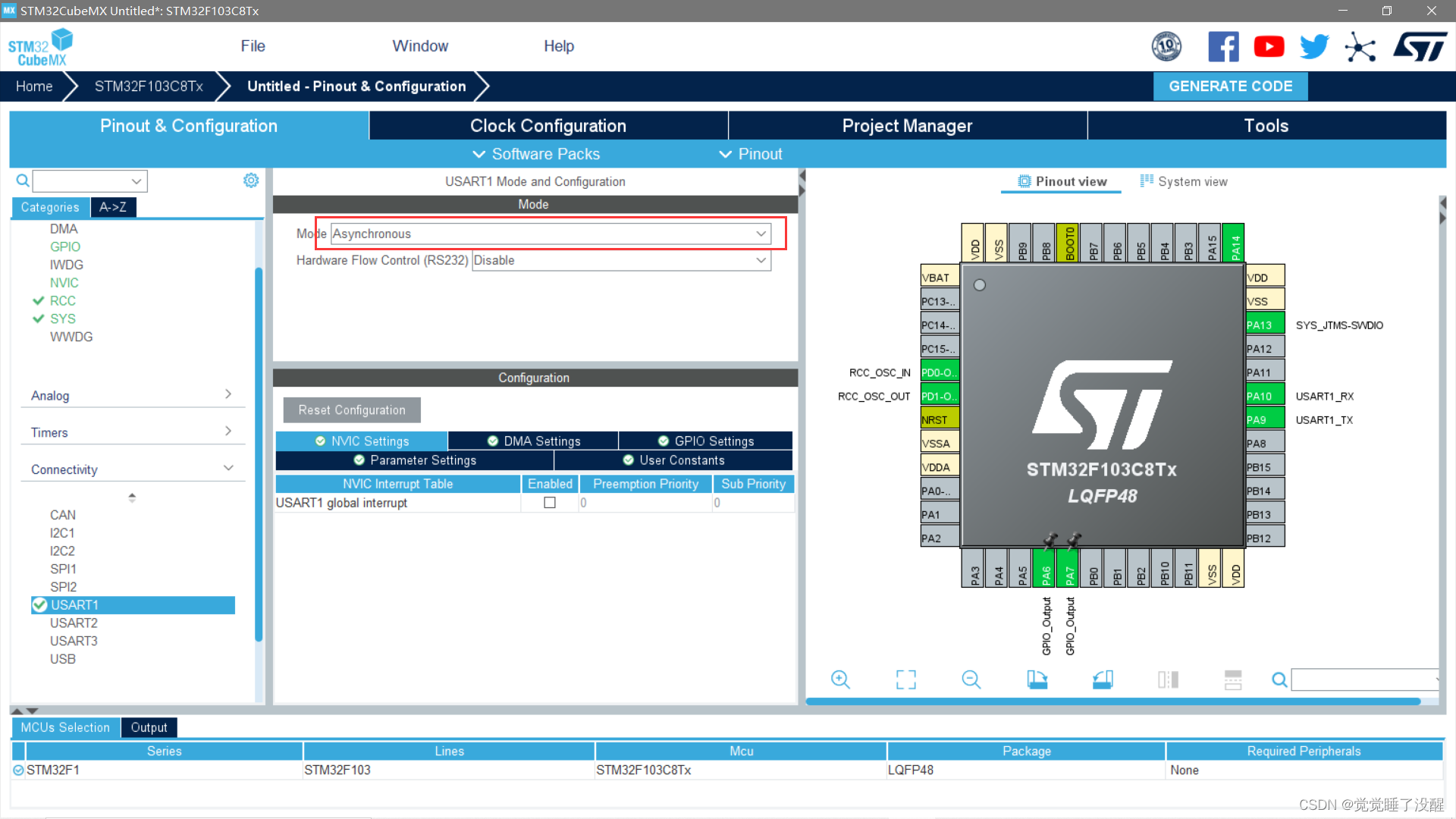Click the PA6 GPIO_Output pin
Image resolution: width=1456 pixels, height=819 pixels.
(1046, 568)
